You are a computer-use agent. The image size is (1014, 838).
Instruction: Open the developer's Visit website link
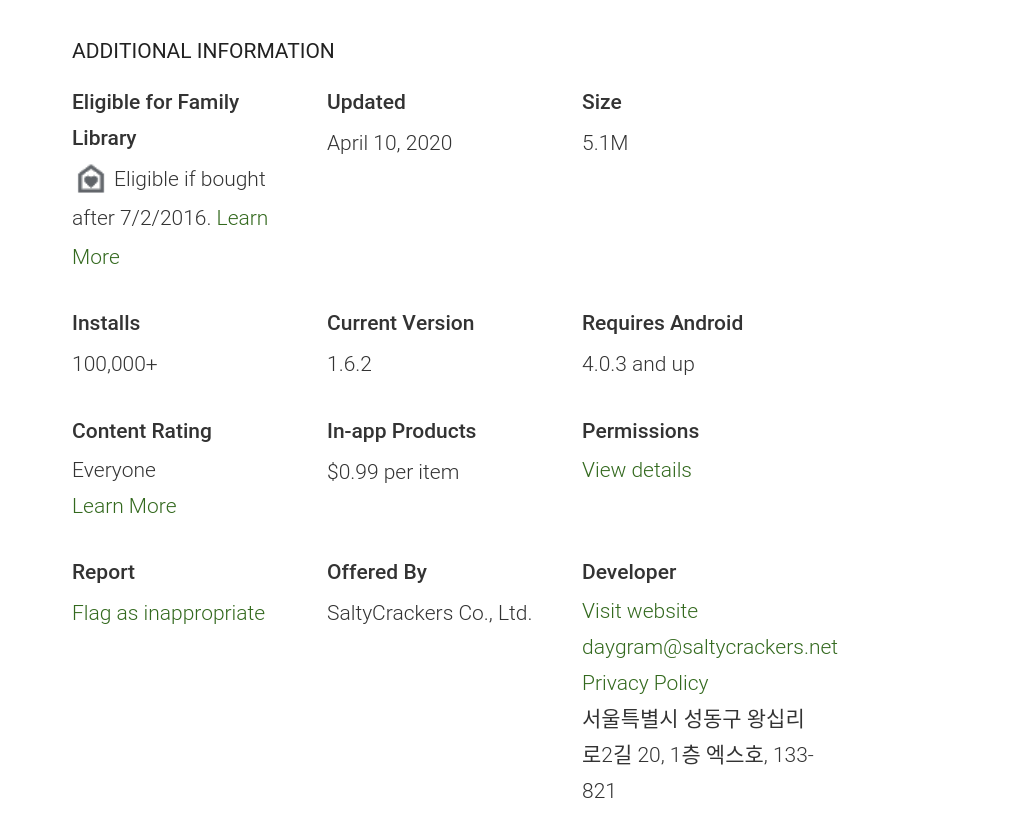click(x=640, y=611)
